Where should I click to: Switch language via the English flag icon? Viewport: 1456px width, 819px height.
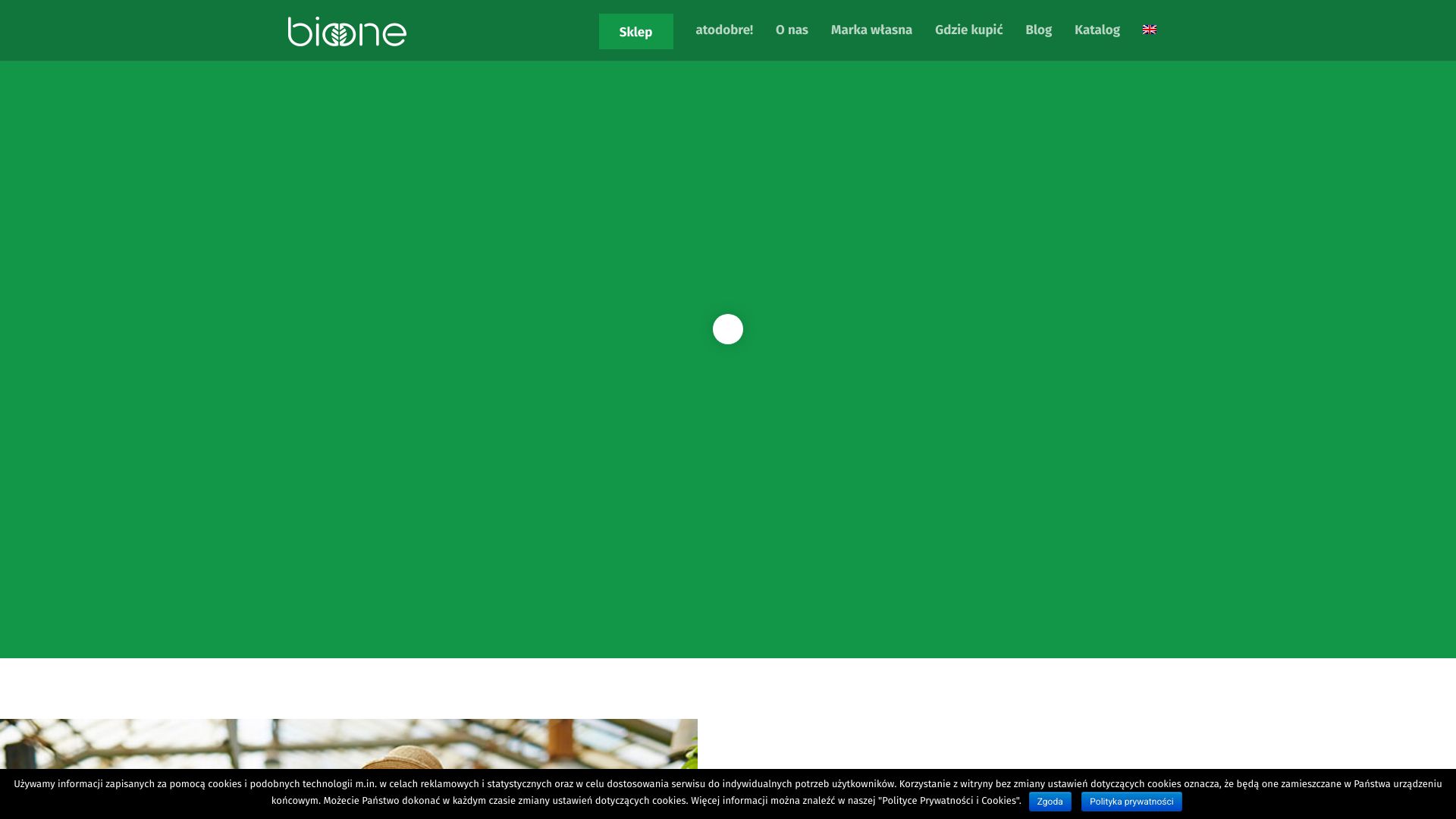pyautogui.click(x=1150, y=30)
